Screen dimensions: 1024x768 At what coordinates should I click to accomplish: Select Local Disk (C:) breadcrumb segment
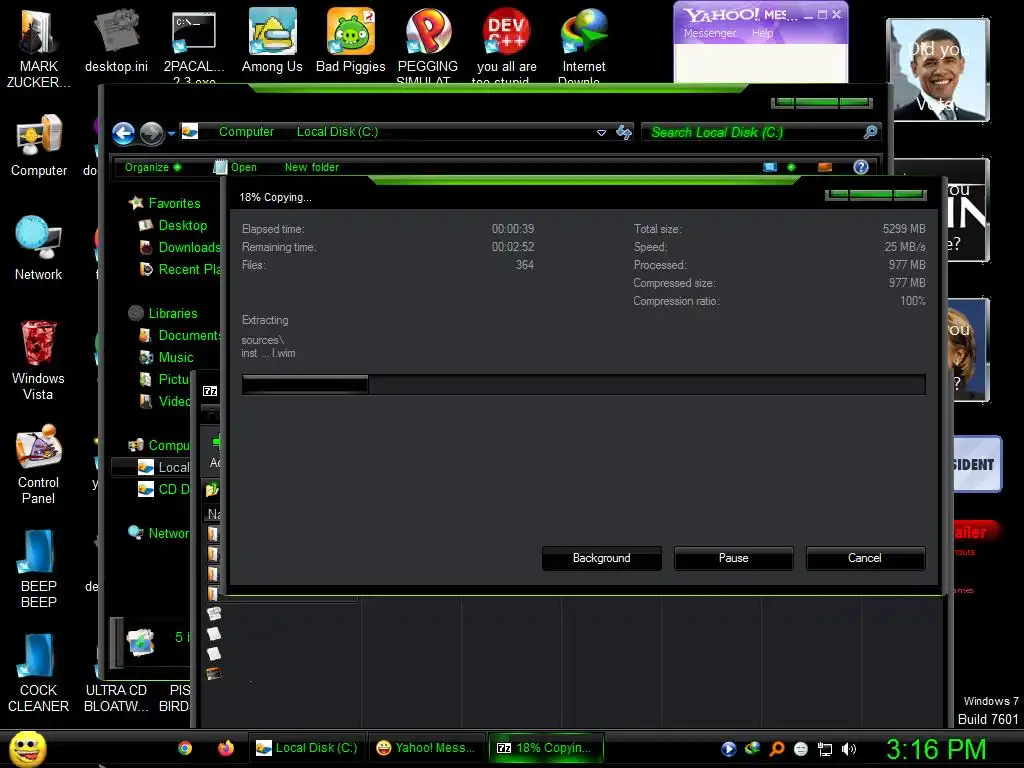(337, 132)
